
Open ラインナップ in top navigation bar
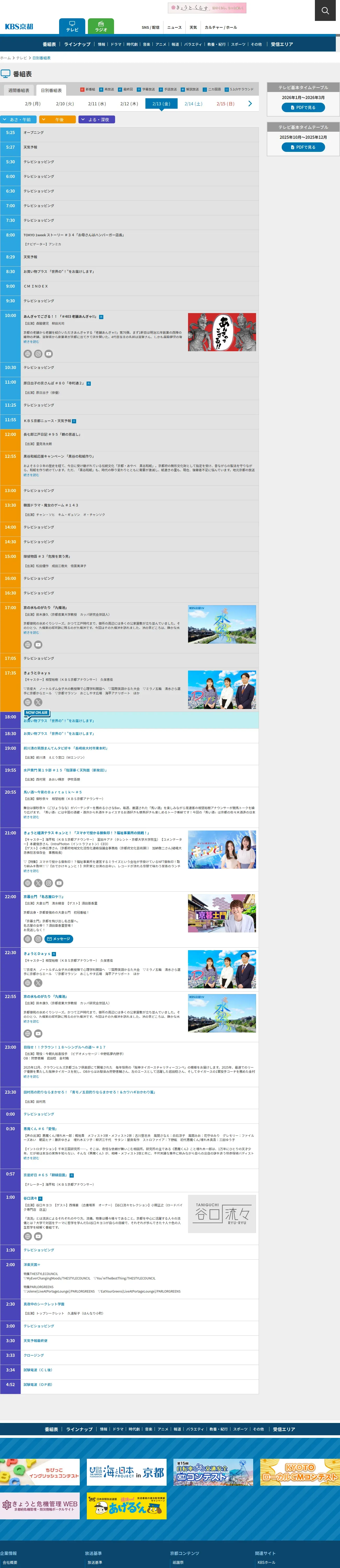[77, 44]
